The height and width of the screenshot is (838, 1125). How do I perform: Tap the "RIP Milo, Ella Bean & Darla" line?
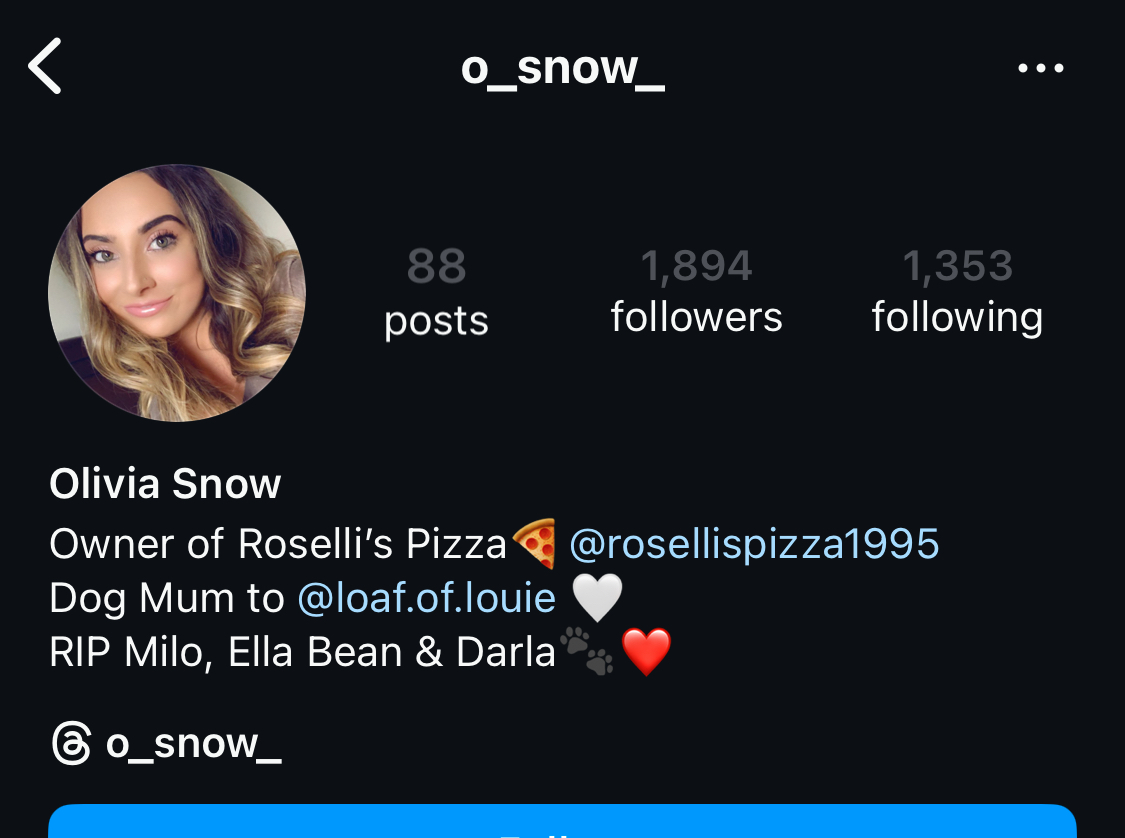[x=303, y=652]
